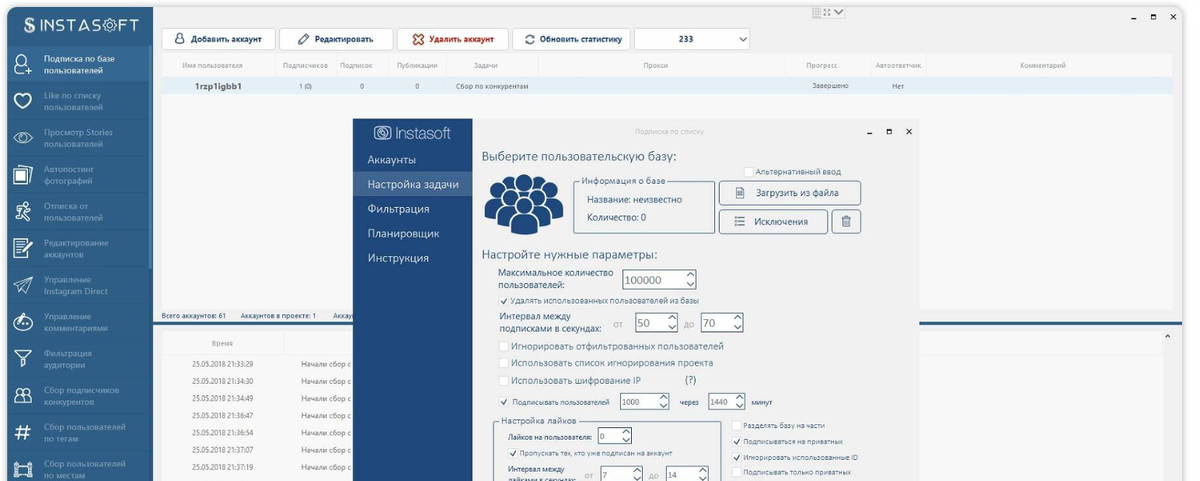
Task: Click the Отписка от пользователей icon
Action: [22, 212]
